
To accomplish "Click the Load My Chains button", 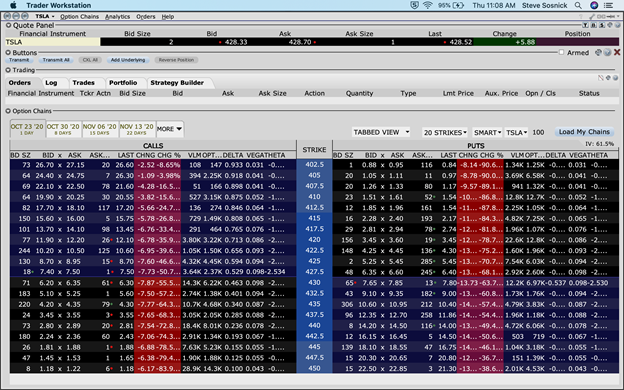I will [584, 132].
